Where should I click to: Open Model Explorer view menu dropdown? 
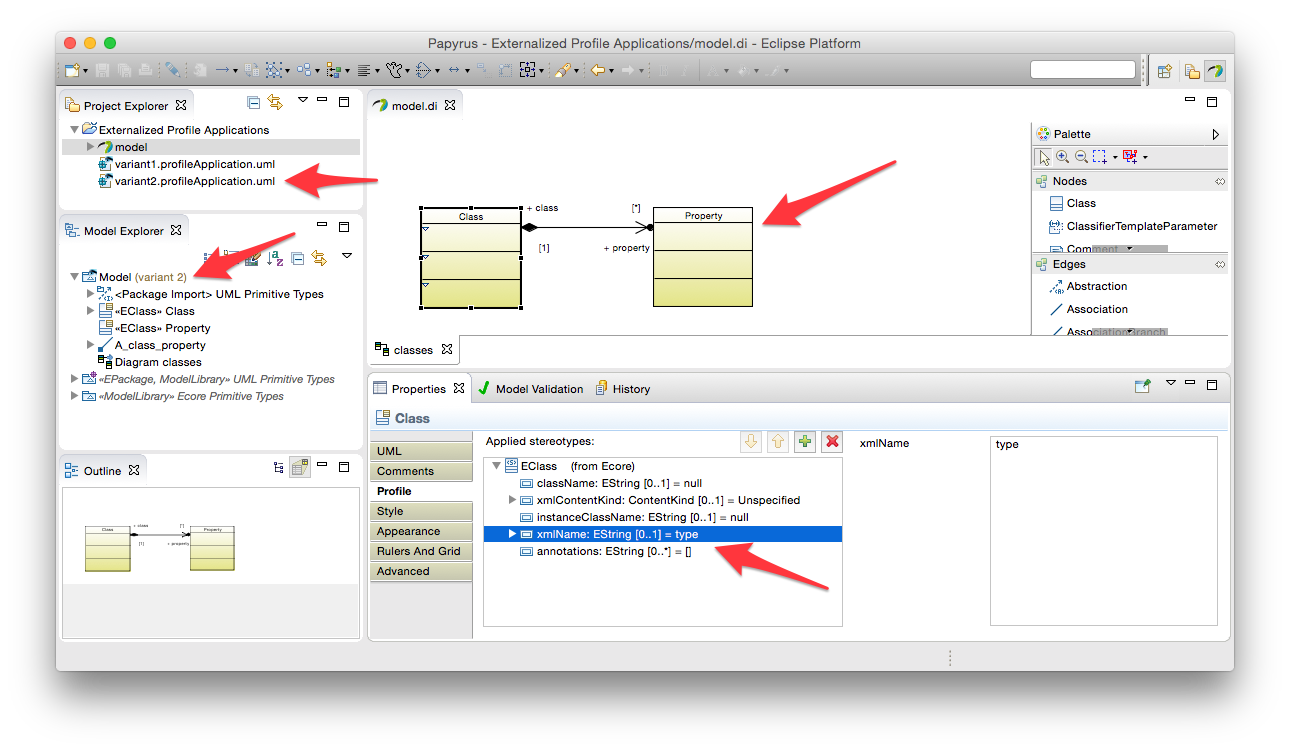point(347,256)
